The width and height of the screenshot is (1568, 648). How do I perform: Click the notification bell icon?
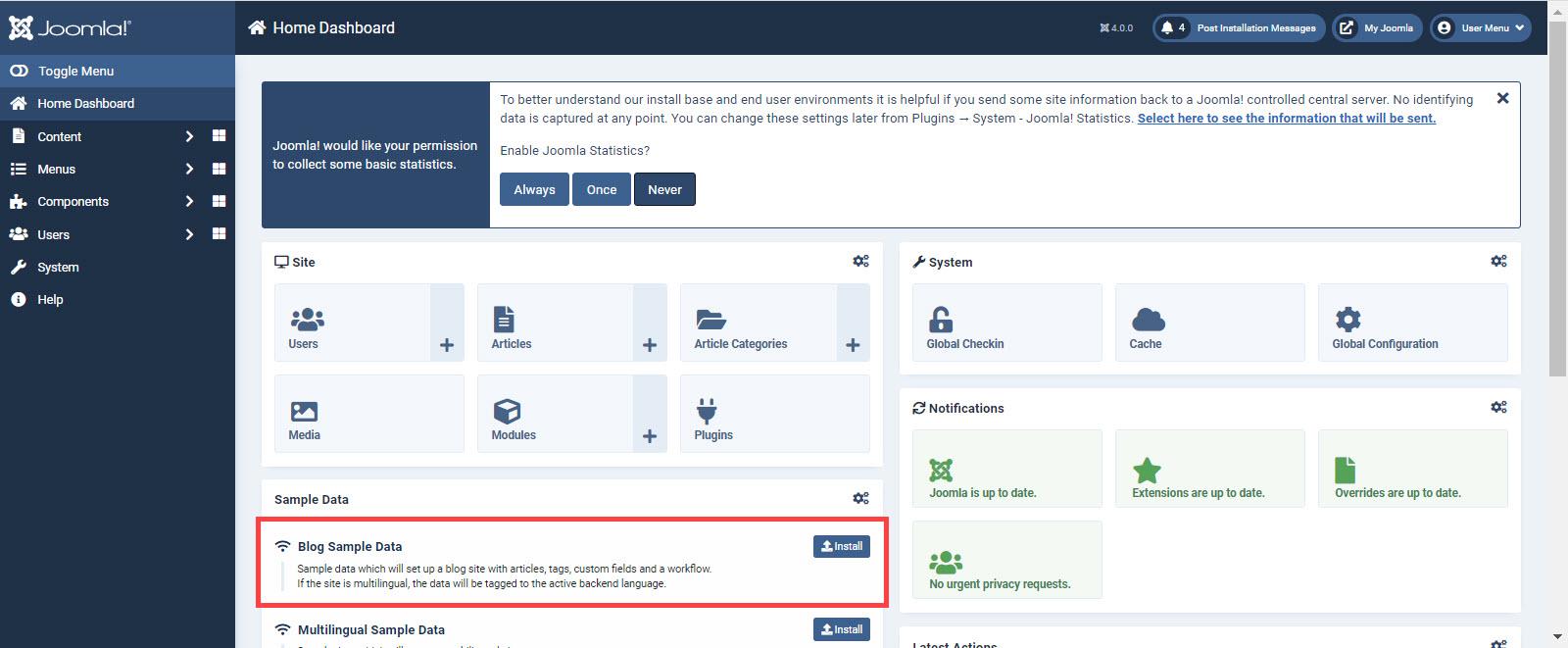click(1167, 27)
